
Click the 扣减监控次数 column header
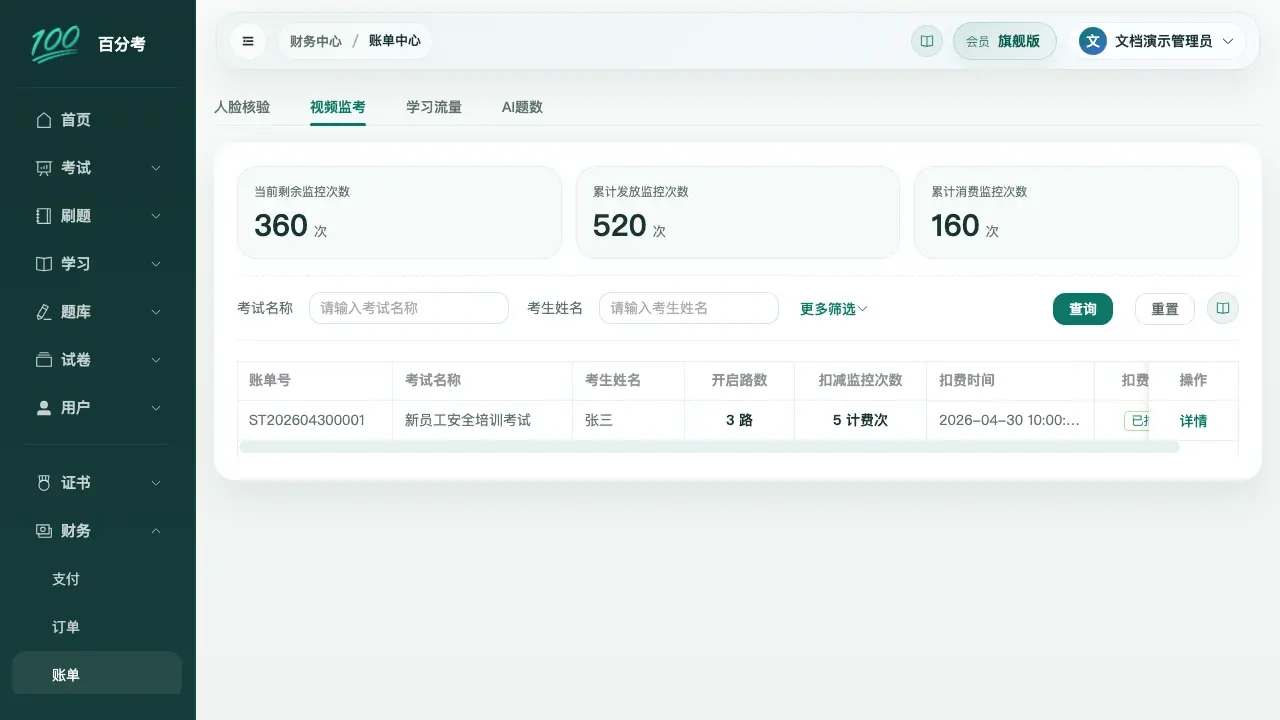pyautogui.click(x=860, y=380)
